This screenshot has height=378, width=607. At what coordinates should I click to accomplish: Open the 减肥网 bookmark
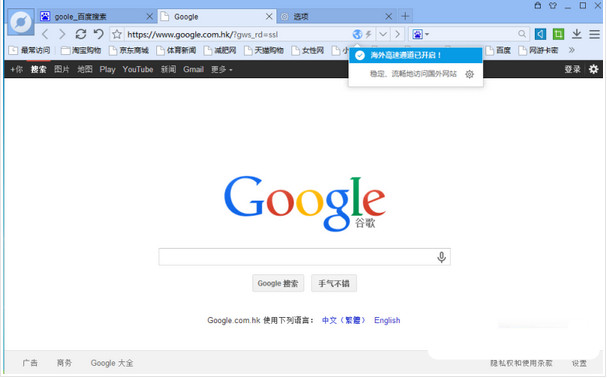[x=220, y=50]
